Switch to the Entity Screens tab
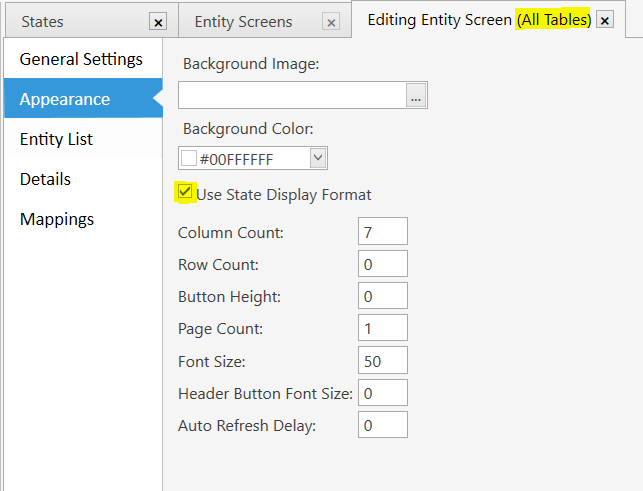The image size is (643, 491). click(x=243, y=22)
